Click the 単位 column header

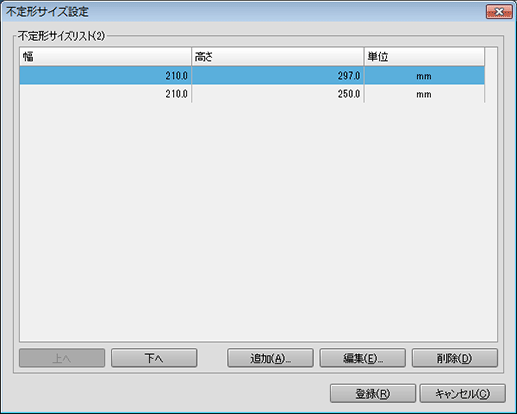pyautogui.click(x=424, y=56)
